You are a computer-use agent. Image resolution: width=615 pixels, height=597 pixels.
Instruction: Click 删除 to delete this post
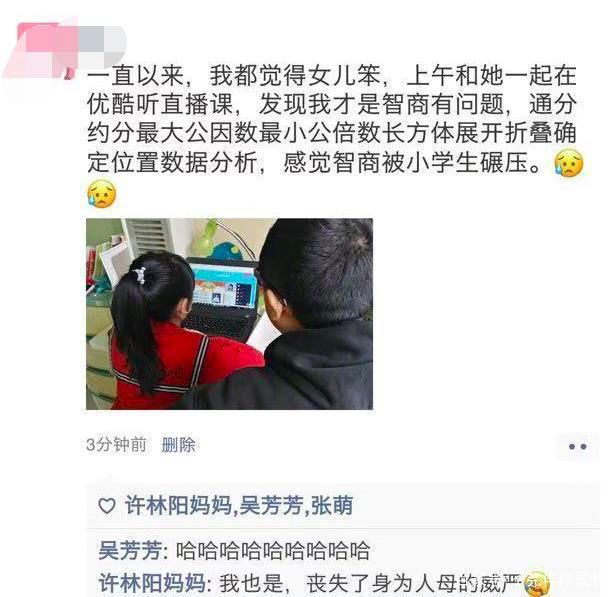click(x=178, y=445)
